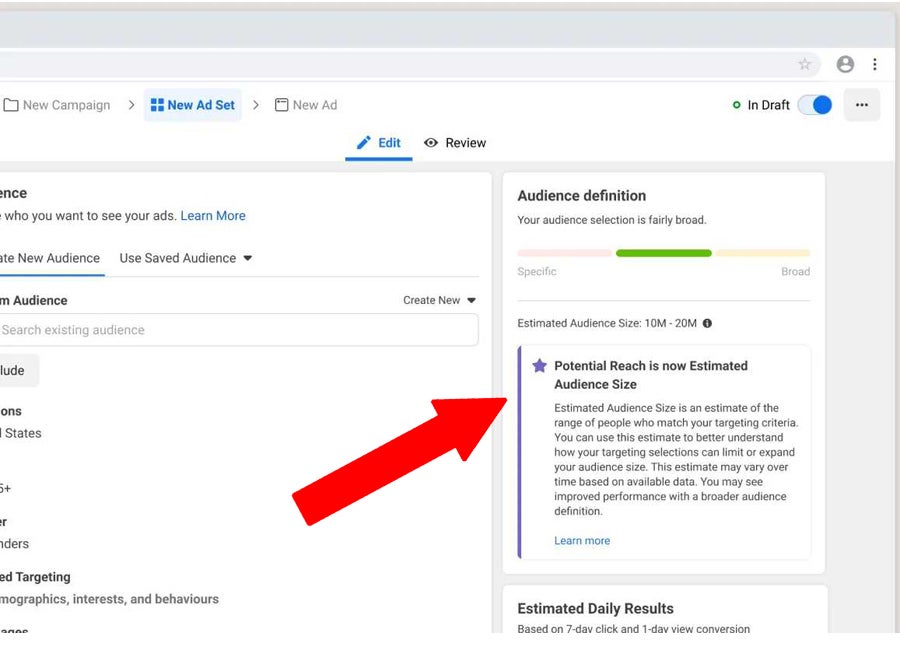
Task: Click the green audience gauge segment
Action: pos(663,253)
